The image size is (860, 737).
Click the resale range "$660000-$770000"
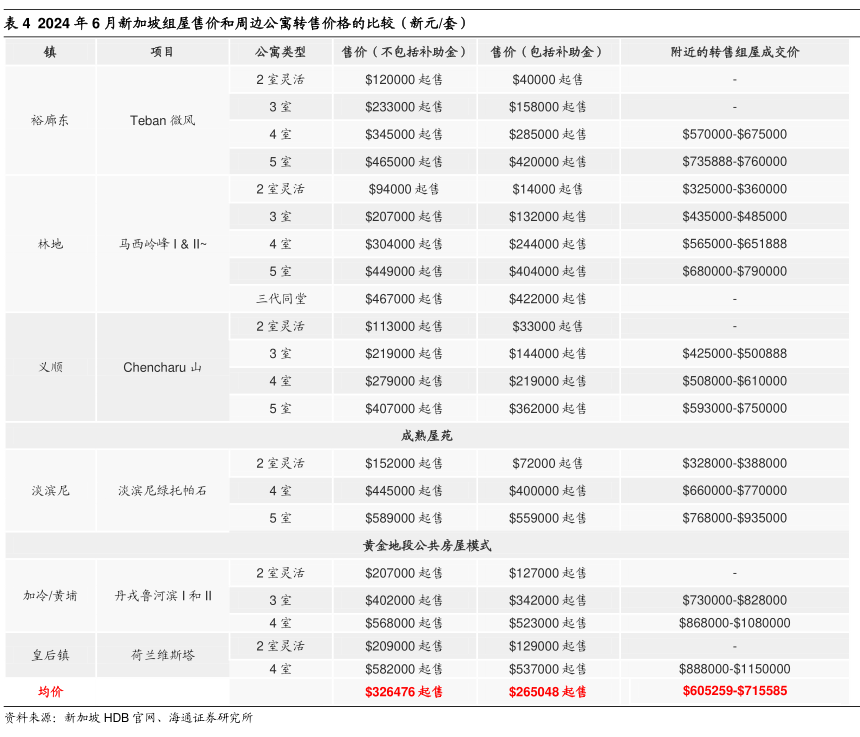[x=735, y=491]
